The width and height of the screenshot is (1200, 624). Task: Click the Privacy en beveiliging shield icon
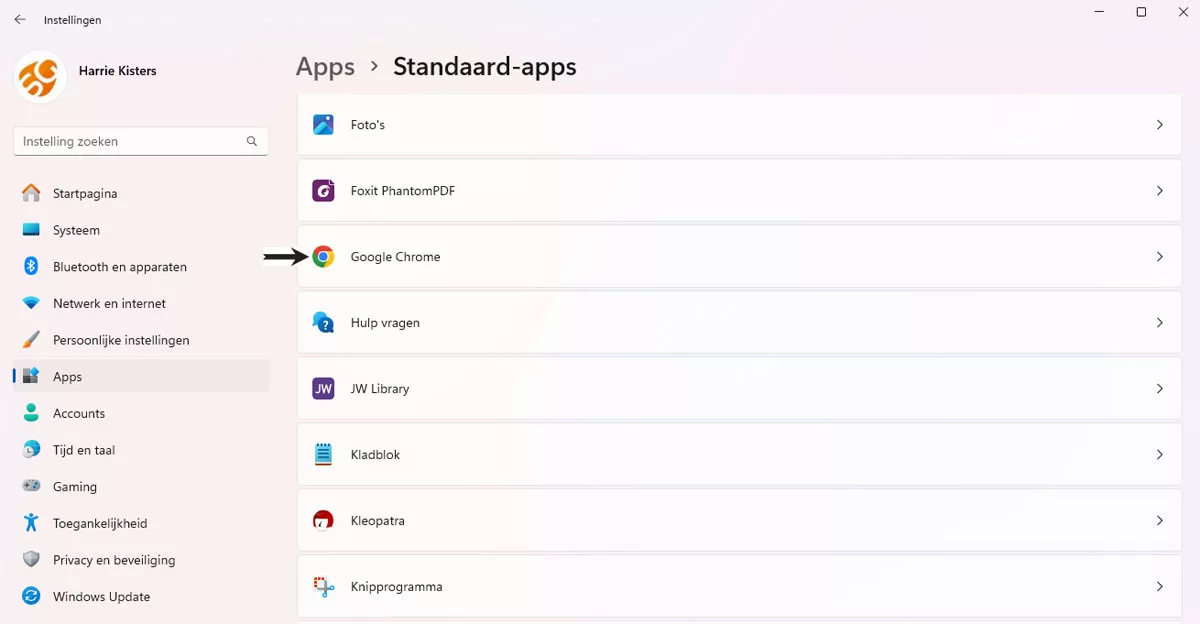32,560
